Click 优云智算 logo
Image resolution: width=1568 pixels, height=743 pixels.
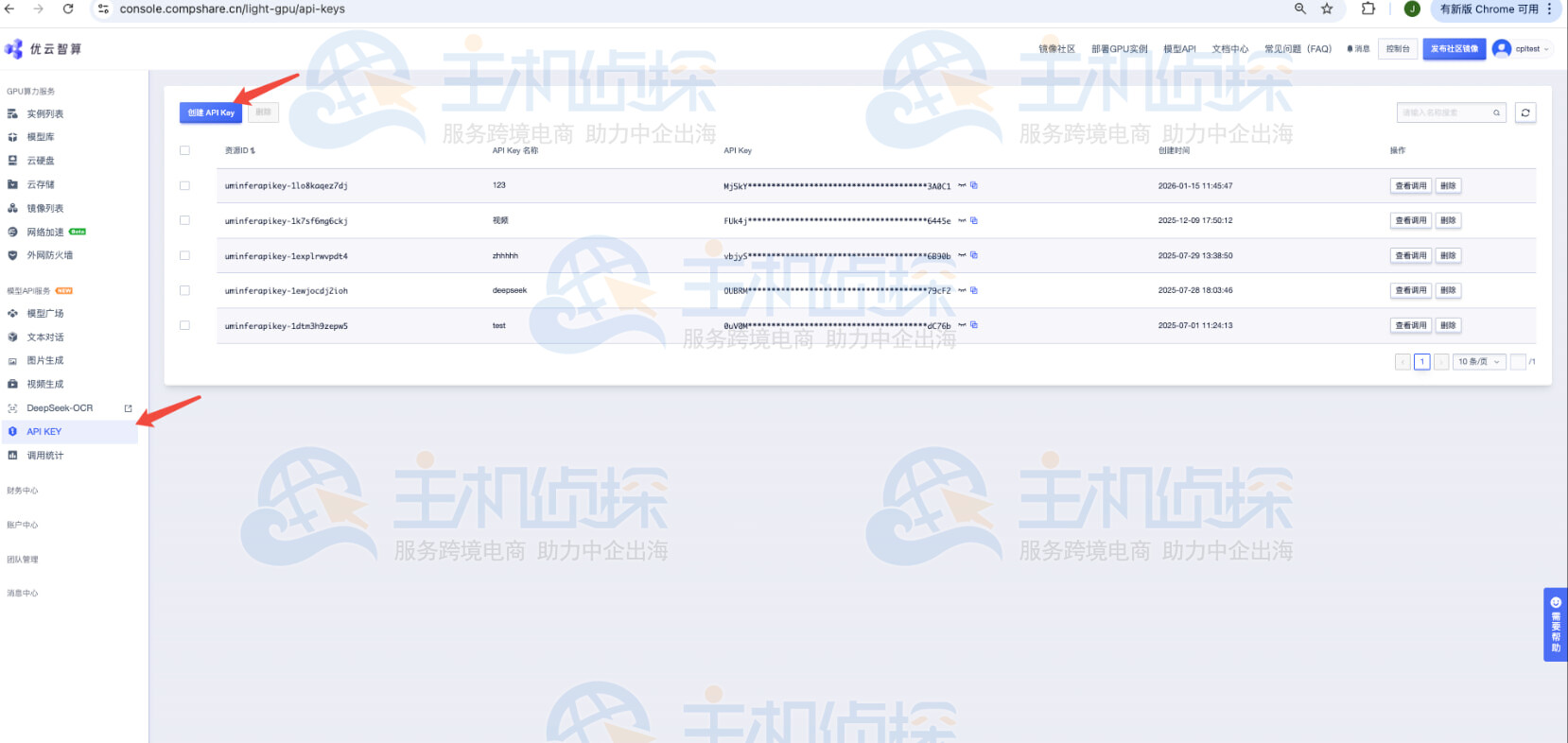43,49
